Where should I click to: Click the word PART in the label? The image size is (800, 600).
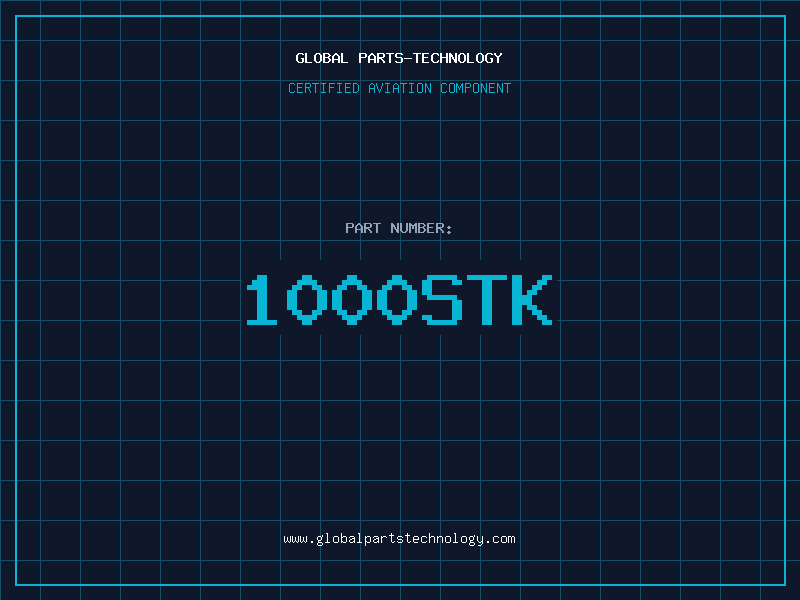pos(363,228)
